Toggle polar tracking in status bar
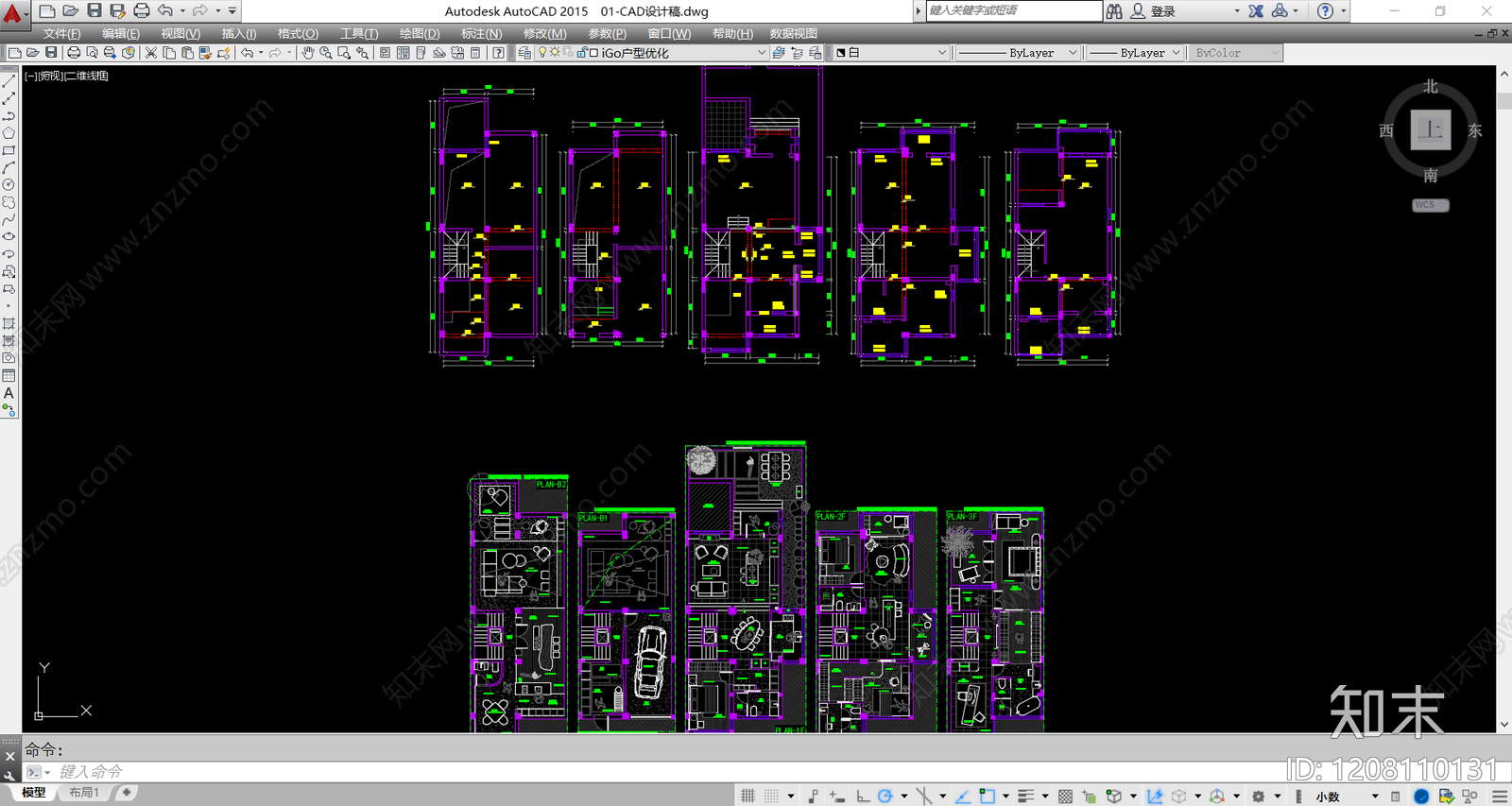Image resolution: width=1512 pixels, height=806 pixels. (x=885, y=797)
